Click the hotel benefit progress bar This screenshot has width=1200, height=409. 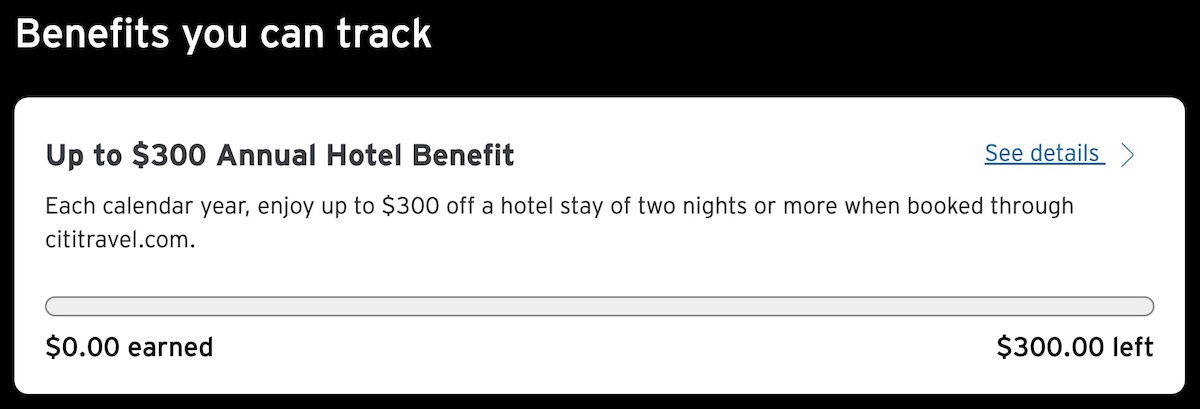[x=600, y=306]
